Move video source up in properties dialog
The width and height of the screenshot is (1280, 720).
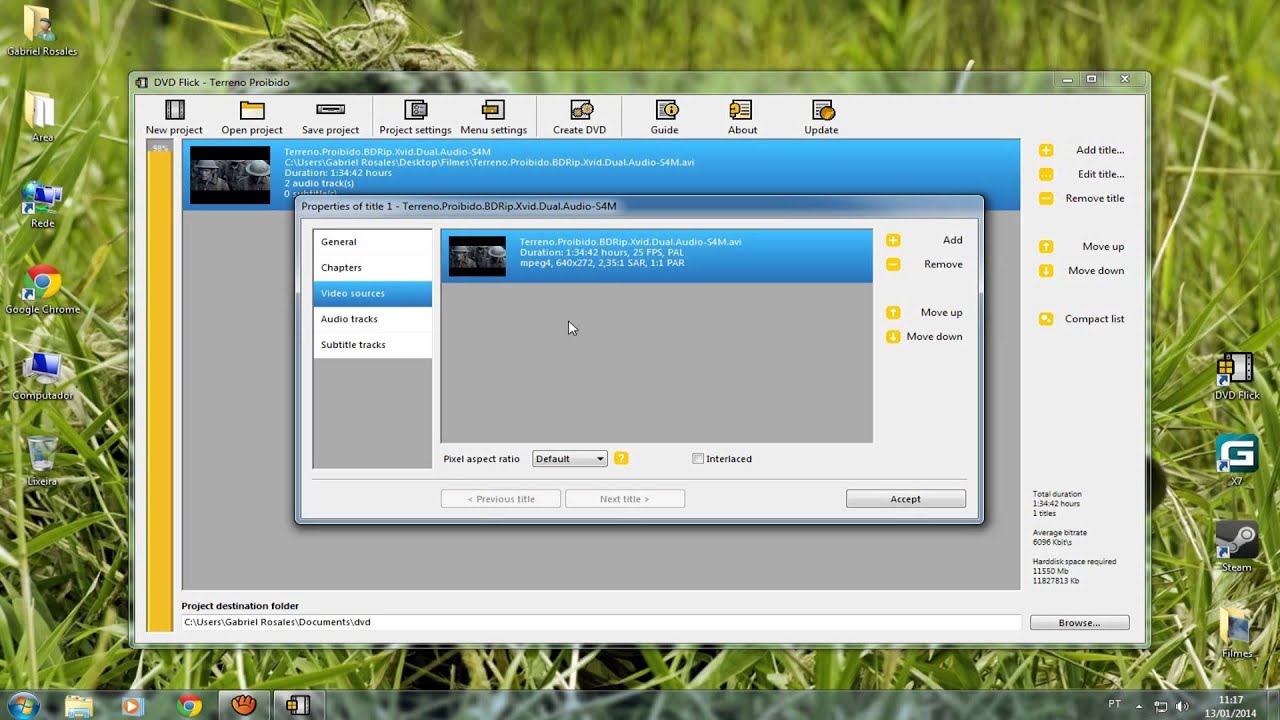click(925, 312)
